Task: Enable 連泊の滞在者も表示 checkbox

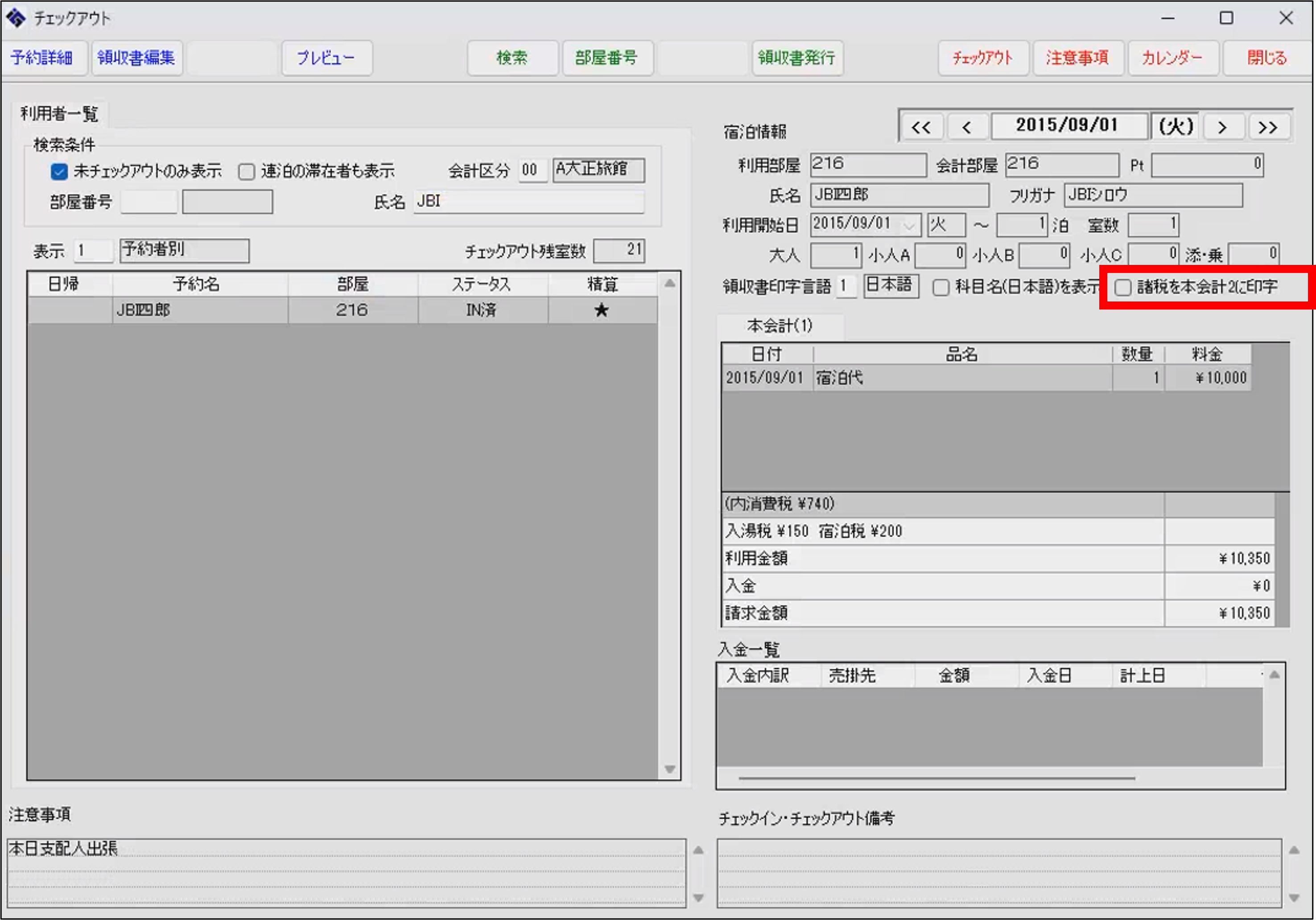Action: click(x=247, y=171)
